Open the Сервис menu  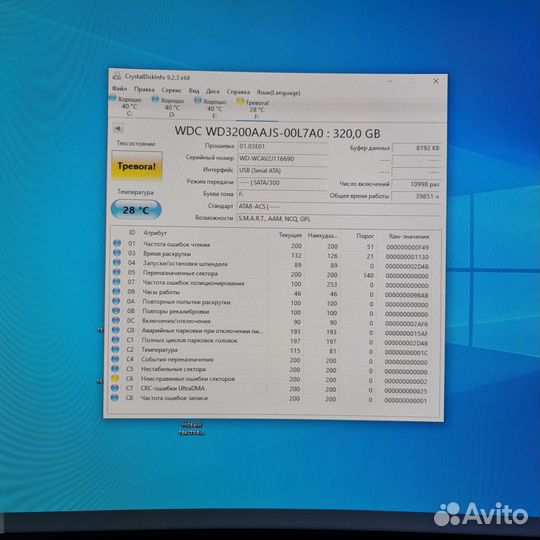[x=172, y=90]
